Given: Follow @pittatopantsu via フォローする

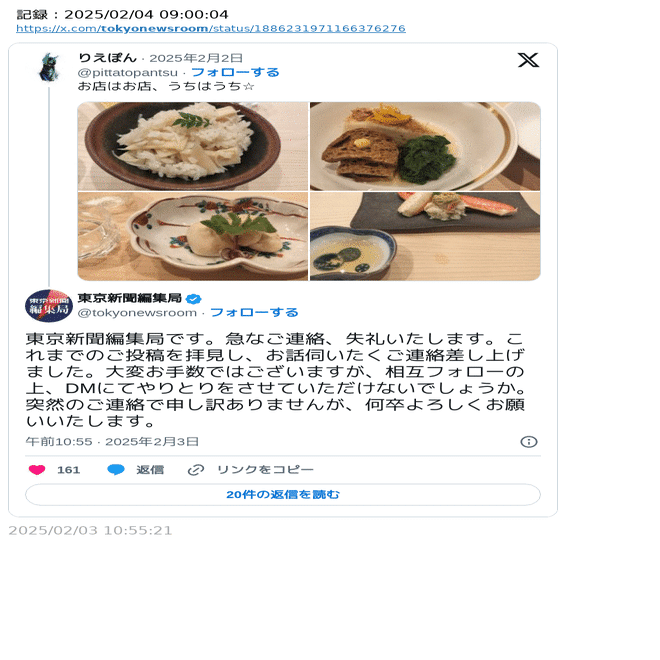Looking at the screenshot, I should click(x=235, y=72).
